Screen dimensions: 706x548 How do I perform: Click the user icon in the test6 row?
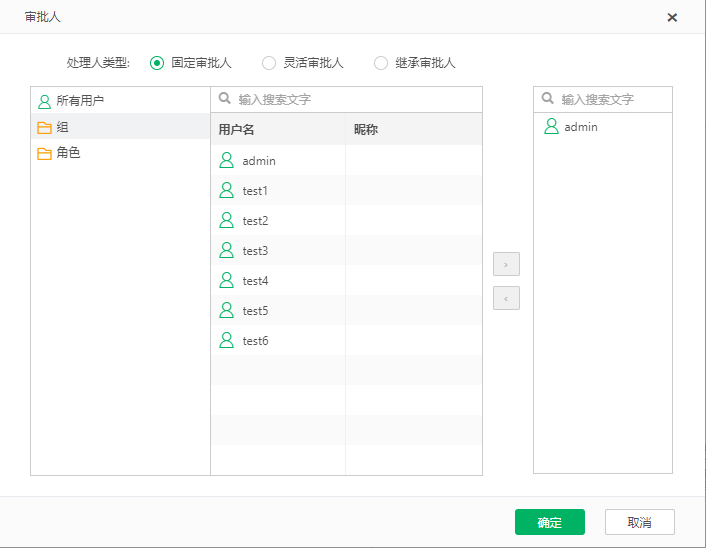pyautogui.click(x=226, y=340)
